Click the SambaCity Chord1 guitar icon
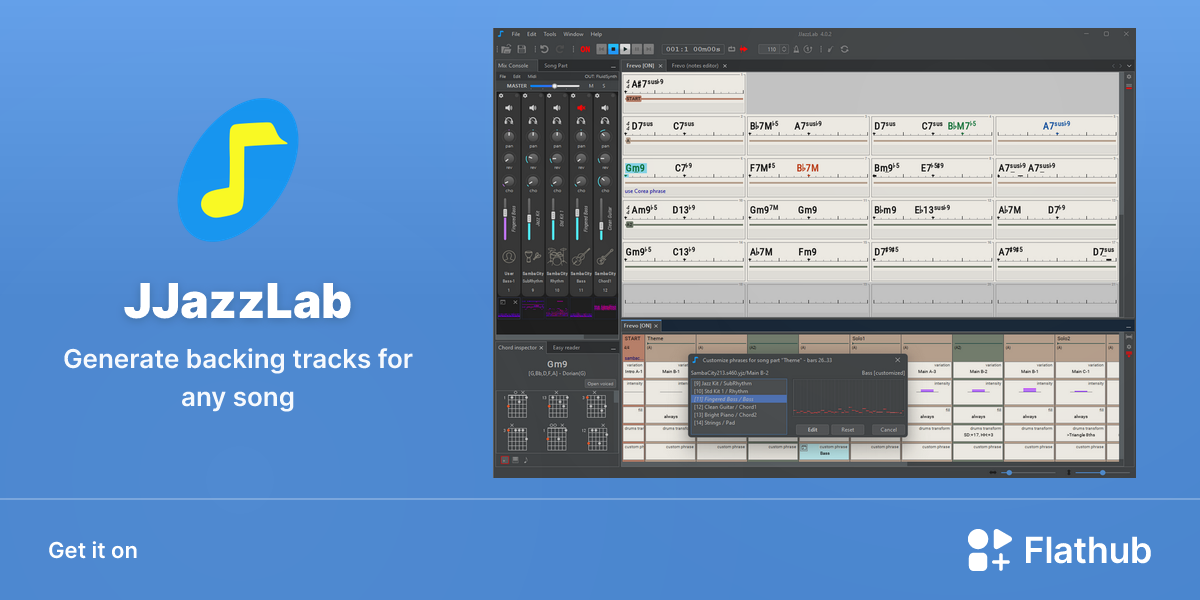 click(605, 258)
